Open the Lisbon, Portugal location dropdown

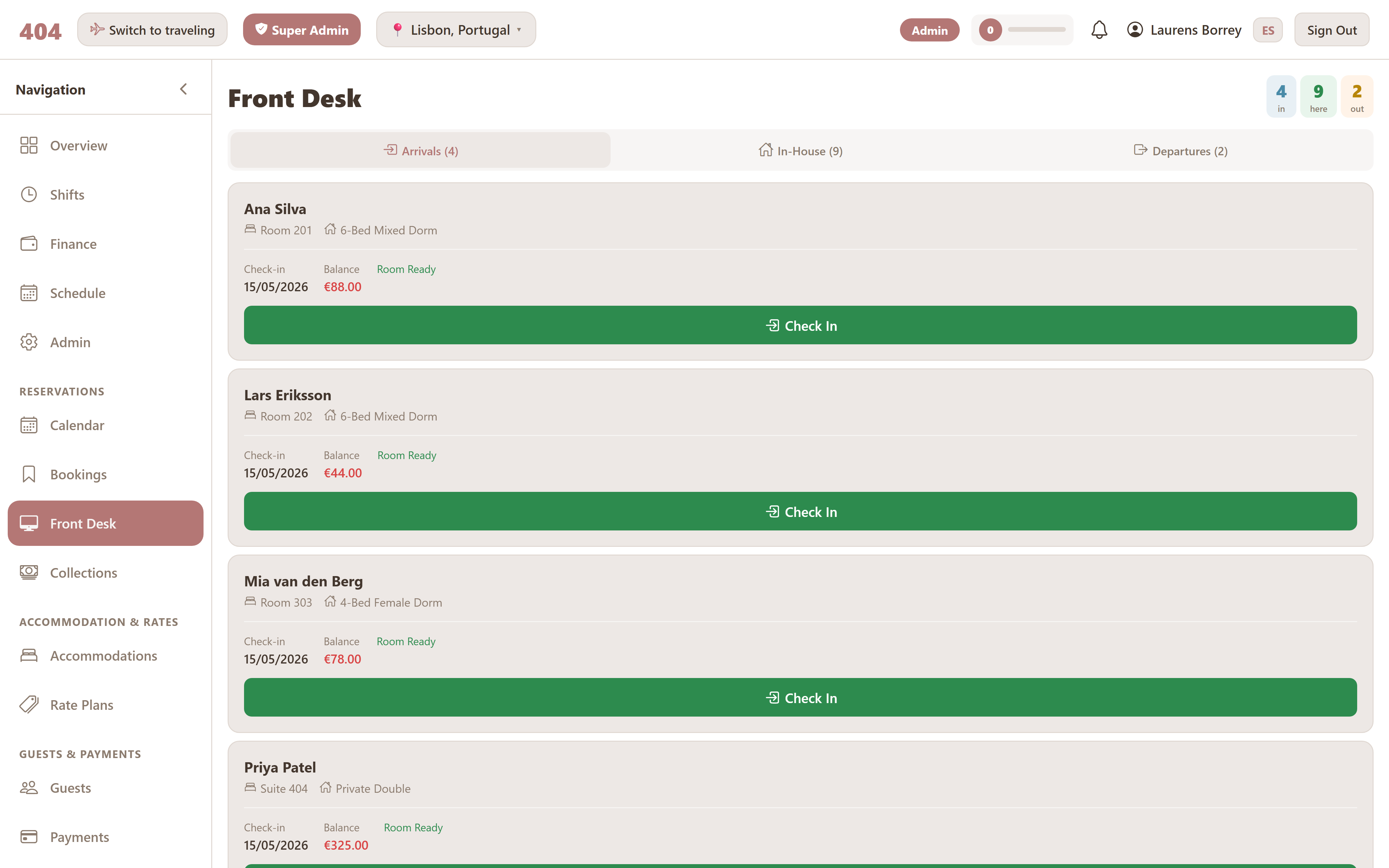456,30
